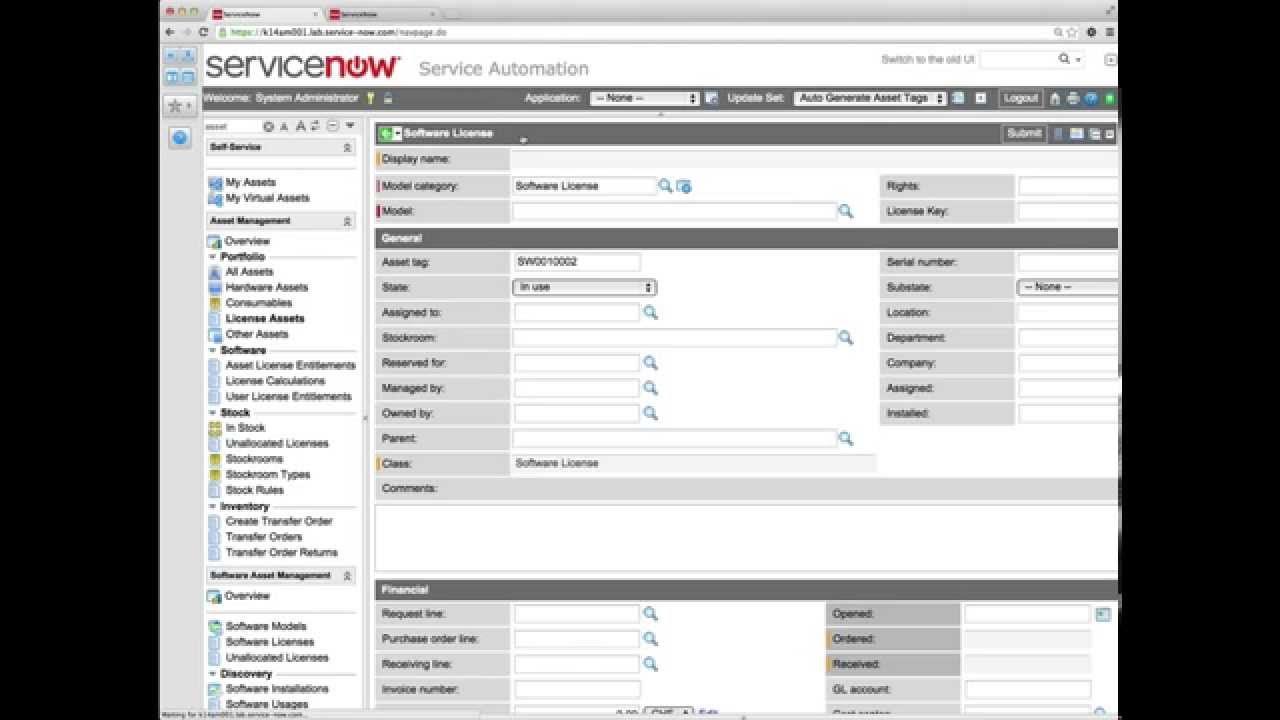Click the Logout button
The image size is (1280, 720).
1021,98
